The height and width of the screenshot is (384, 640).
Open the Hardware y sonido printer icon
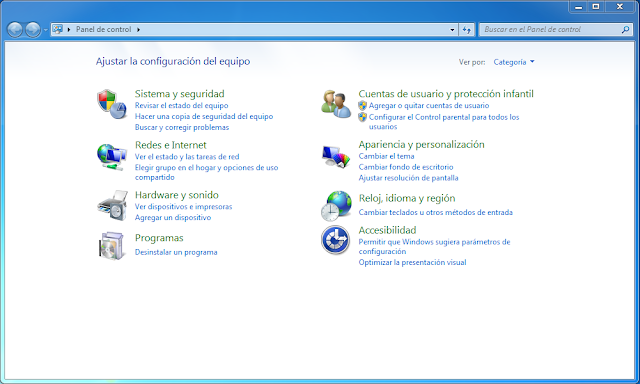(113, 205)
